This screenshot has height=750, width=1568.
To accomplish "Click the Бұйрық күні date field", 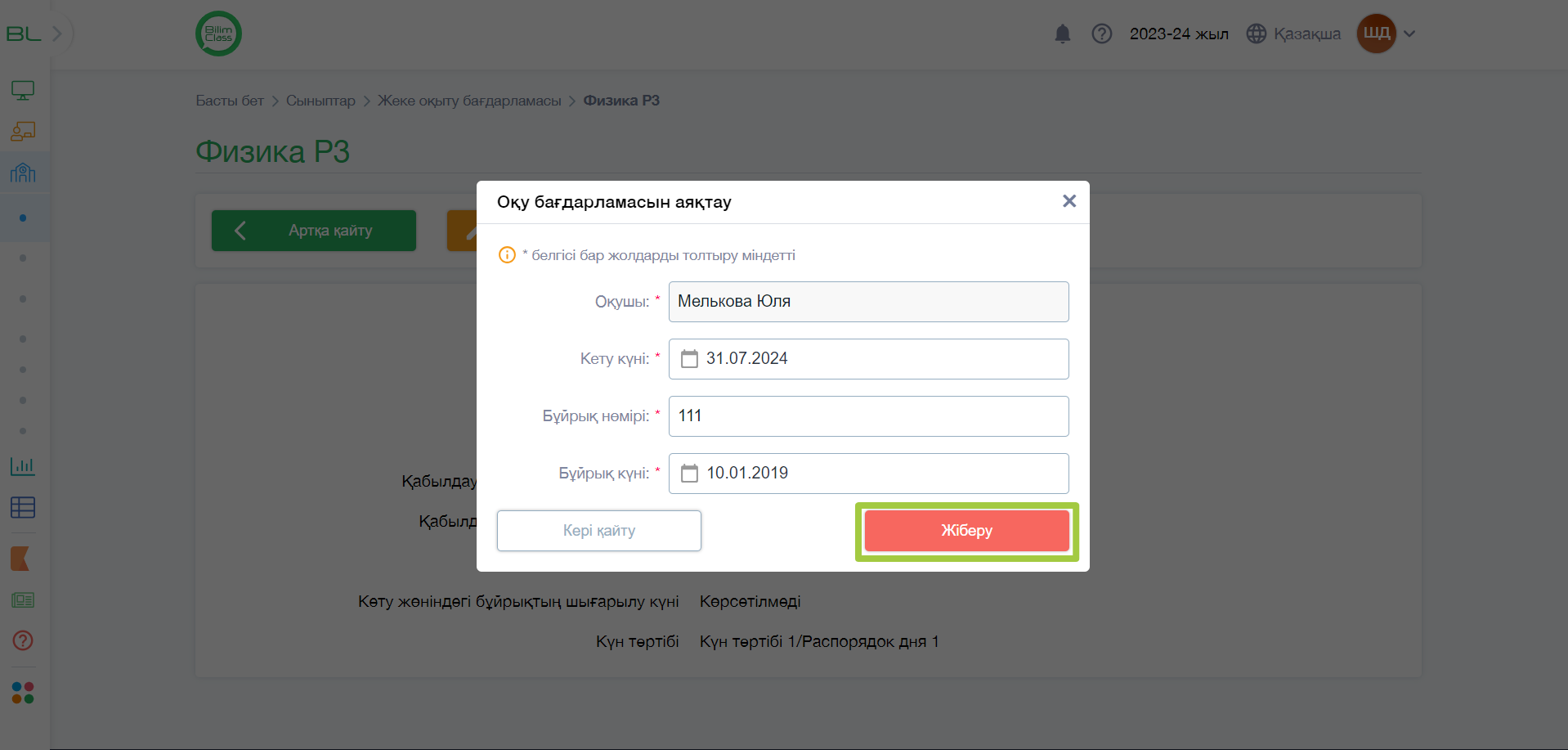I will [x=868, y=474].
